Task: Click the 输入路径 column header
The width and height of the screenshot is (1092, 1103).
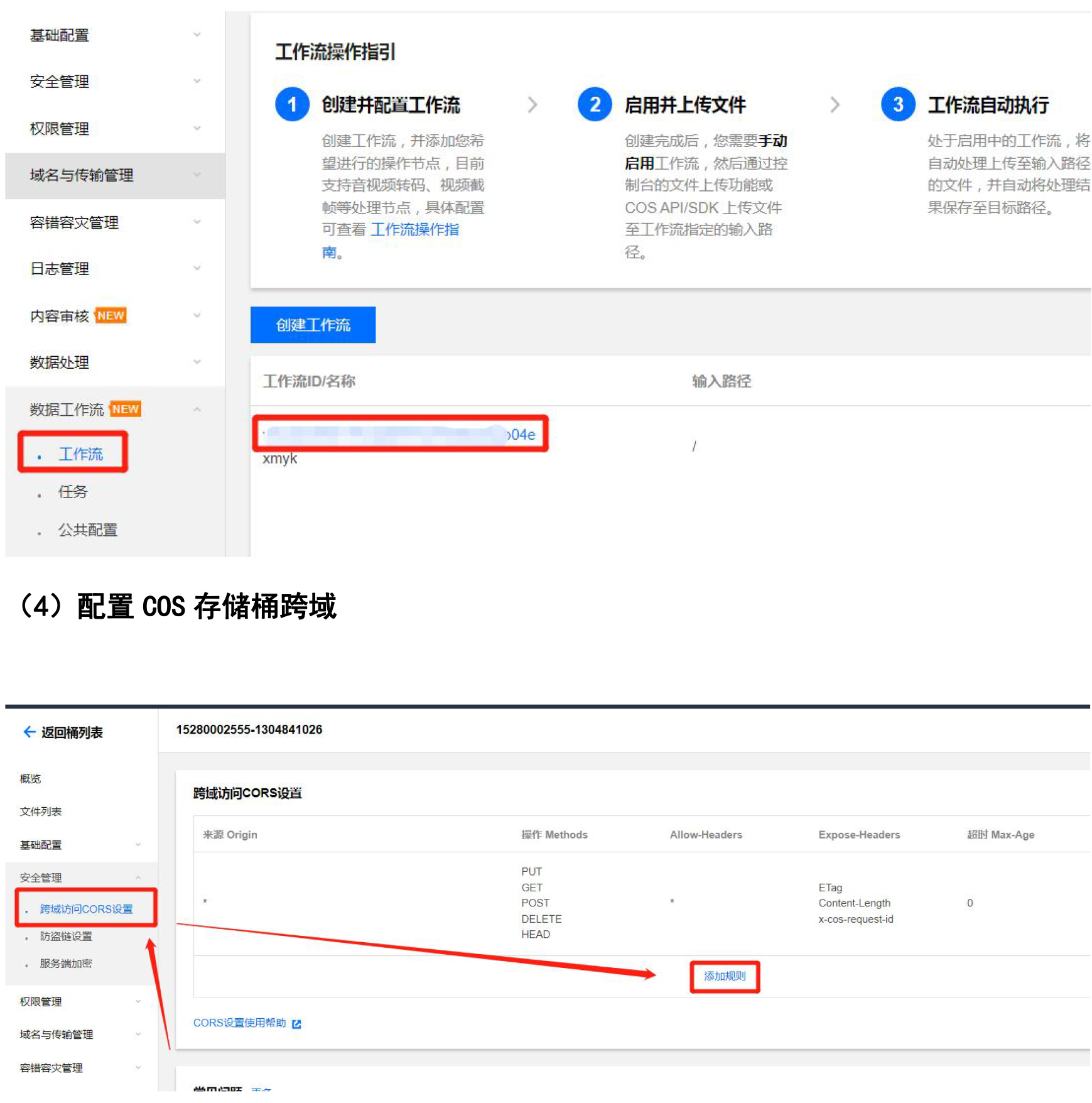Action: pos(722,381)
